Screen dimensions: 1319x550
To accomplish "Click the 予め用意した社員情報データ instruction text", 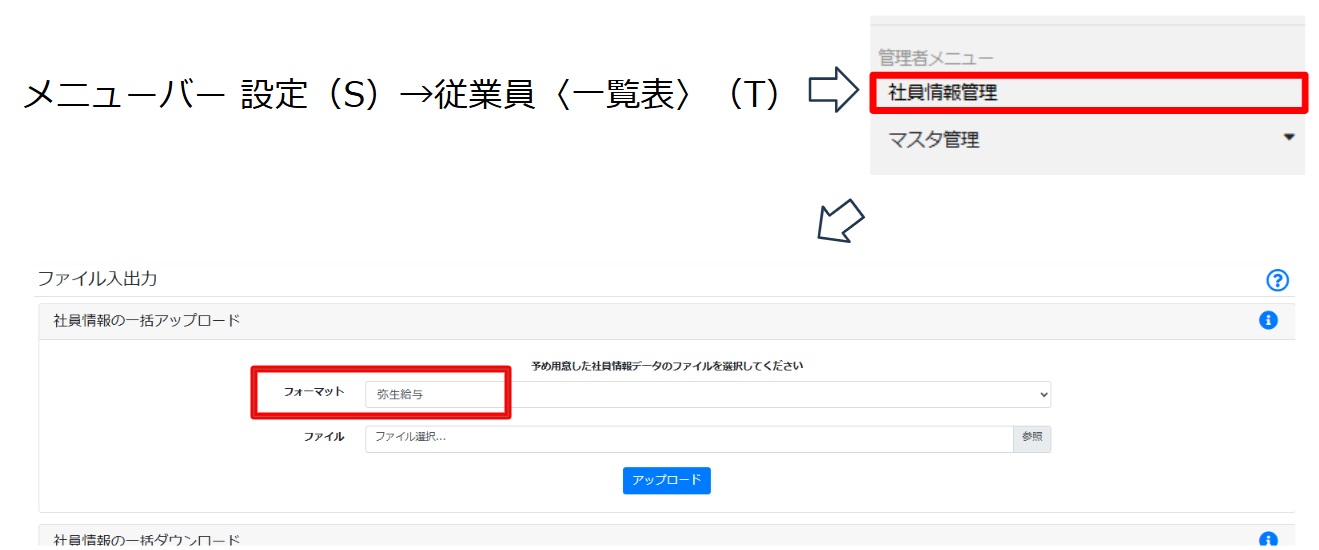I will click(x=667, y=366).
